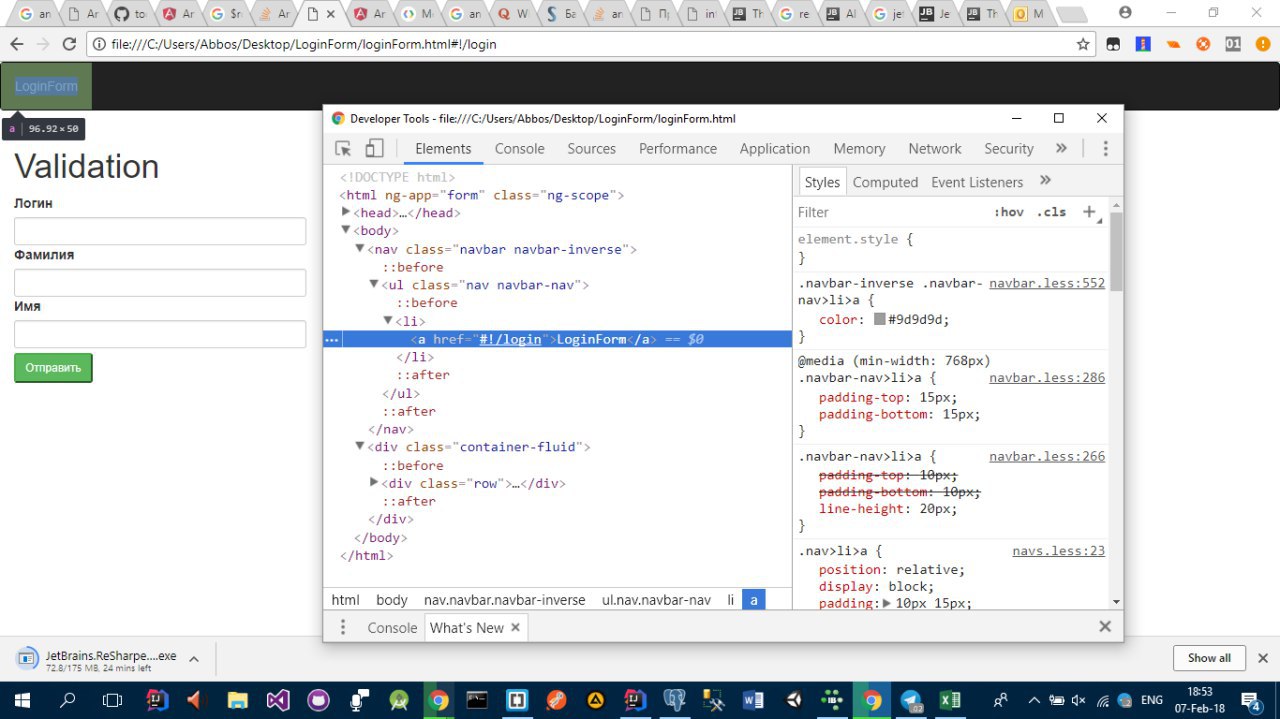This screenshot has width=1280, height=719.
Task: Click the new style rule plus icon
Action: click(x=1089, y=212)
